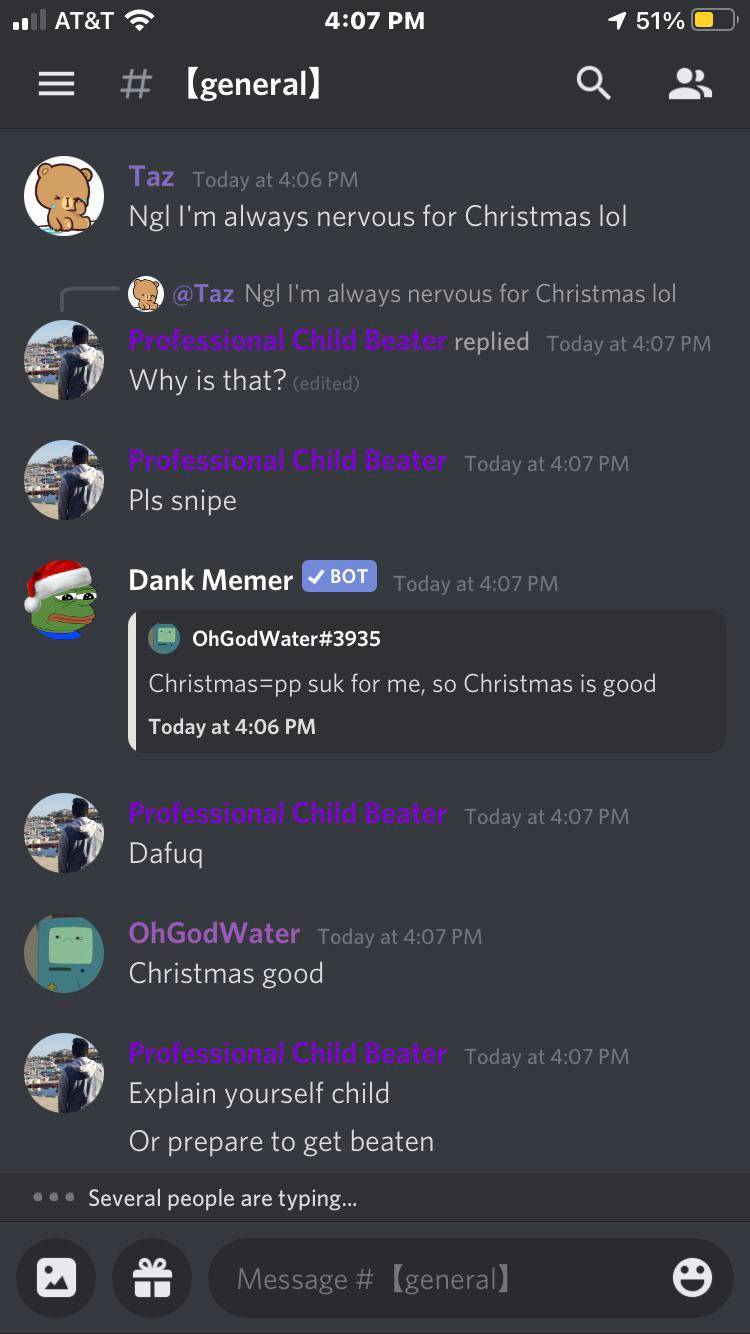The height and width of the screenshot is (1334, 750).
Task: Open the emoji picker smiley icon
Action: click(692, 1277)
